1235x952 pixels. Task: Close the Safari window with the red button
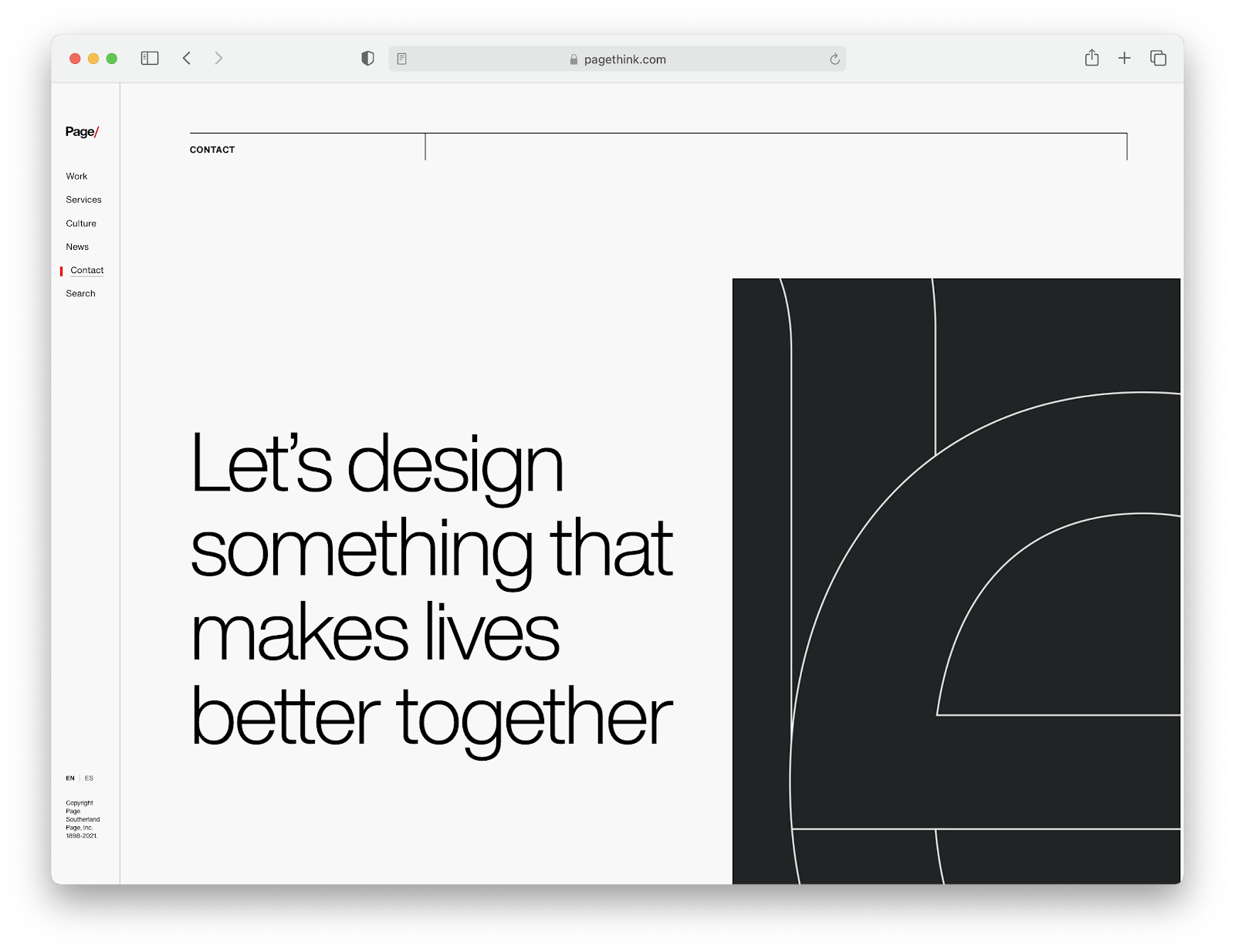(x=75, y=59)
